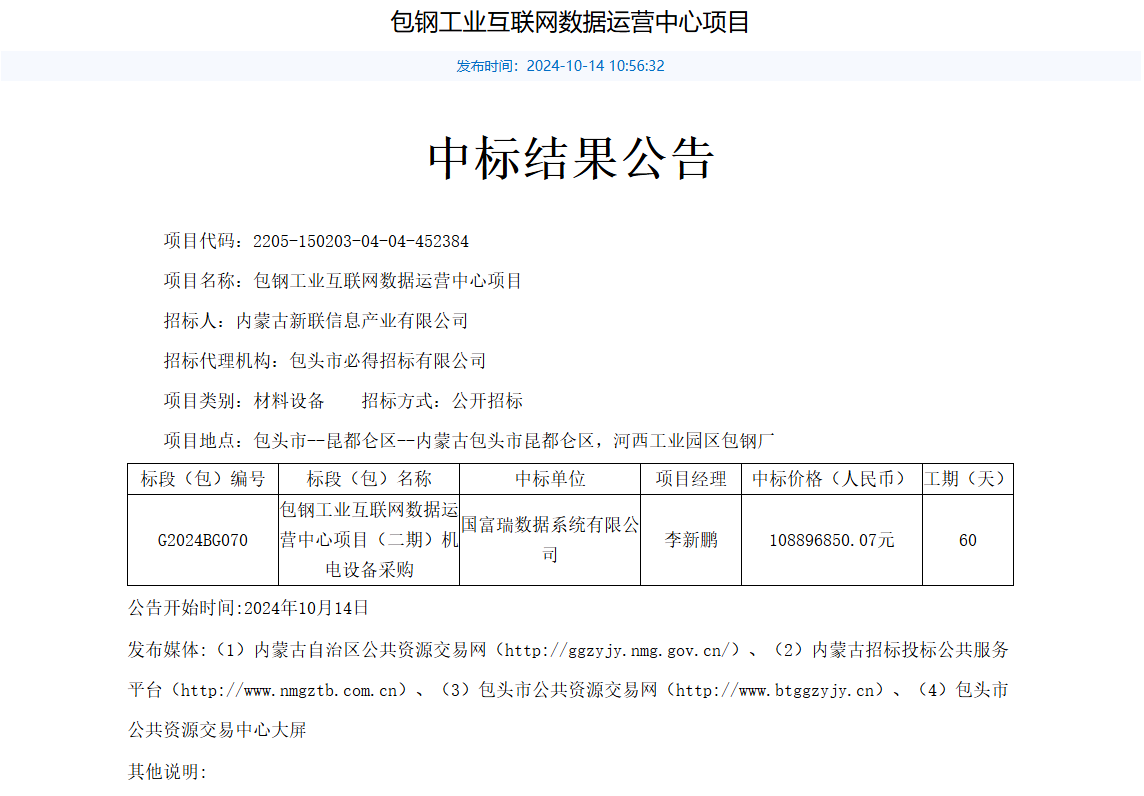Click table header 工期（天）

tap(967, 479)
